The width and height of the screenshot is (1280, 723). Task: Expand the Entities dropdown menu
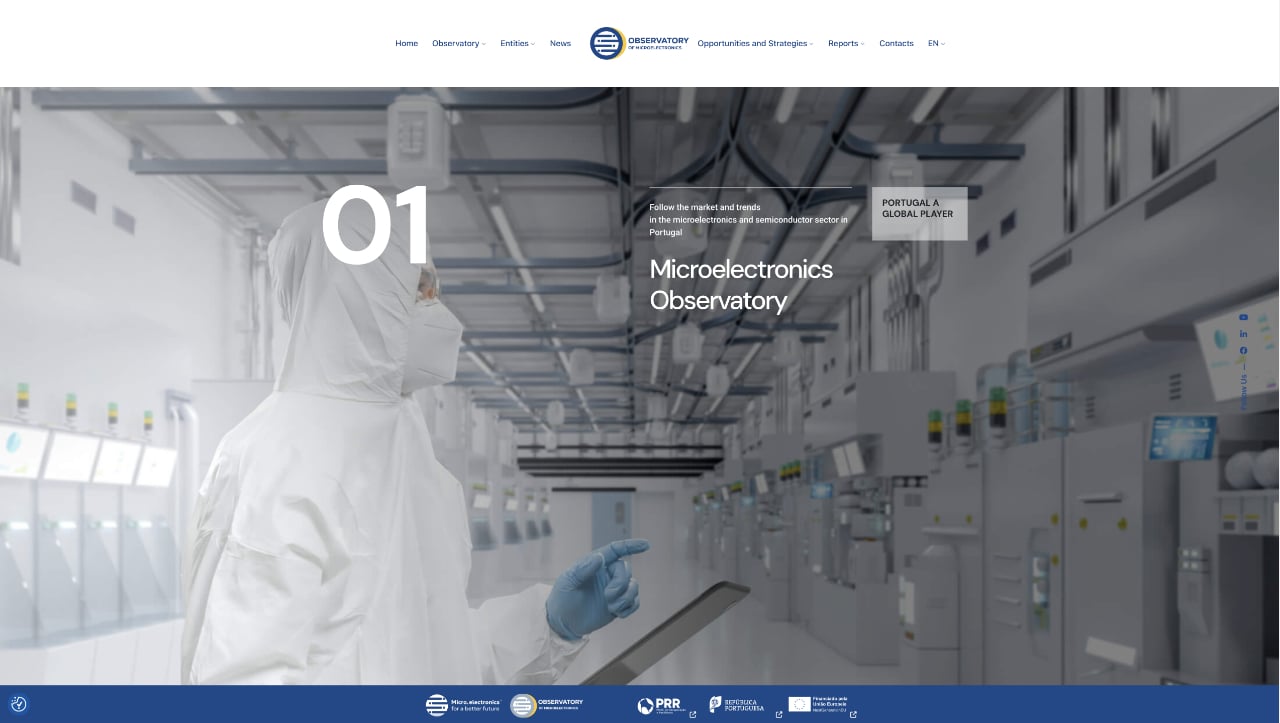517,43
